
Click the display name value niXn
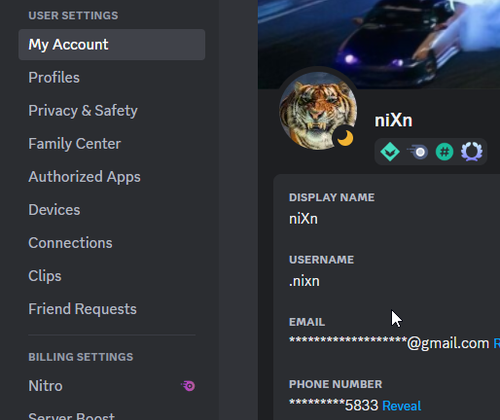tap(303, 219)
